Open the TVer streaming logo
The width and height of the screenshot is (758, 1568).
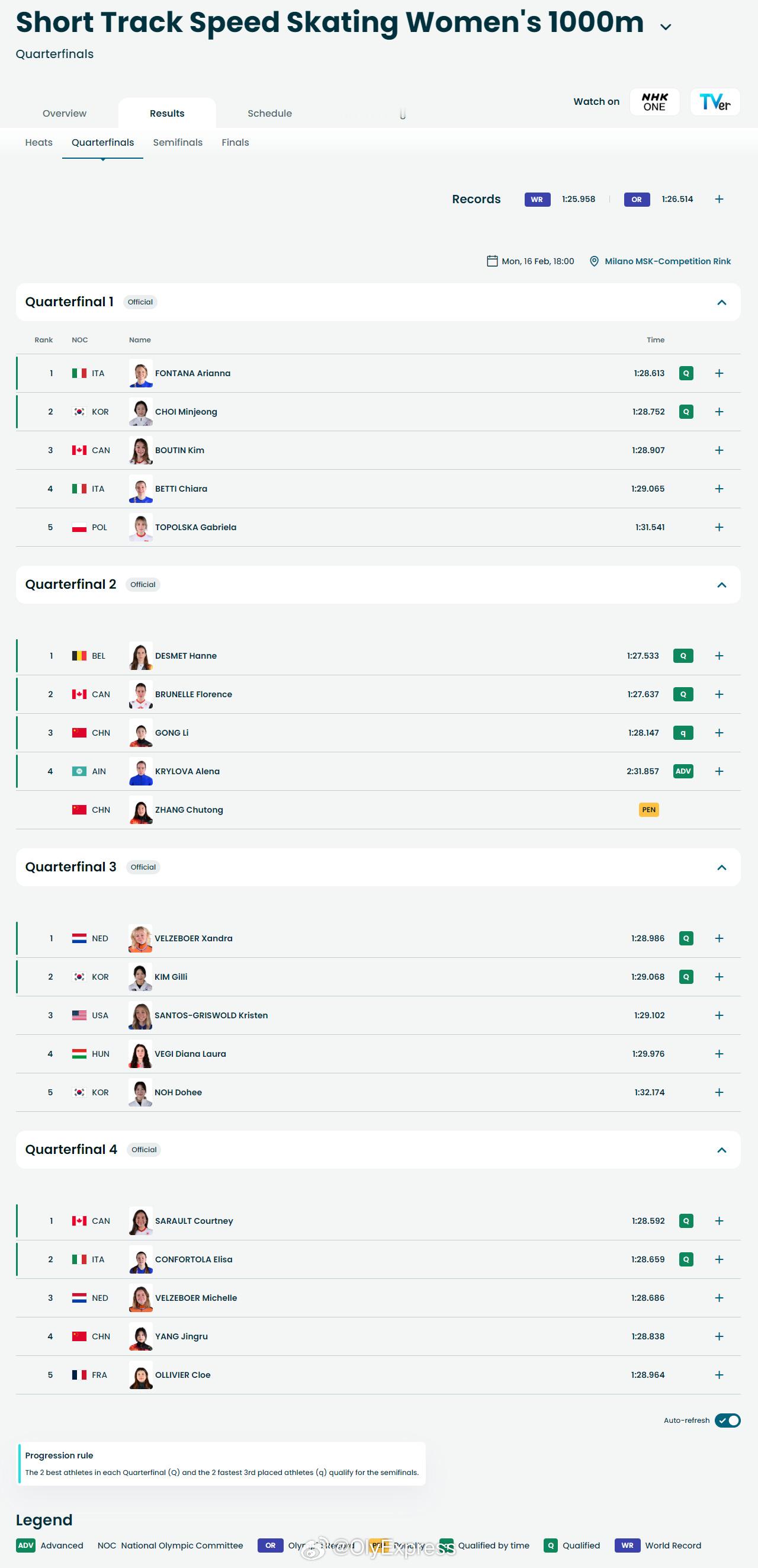pos(714,102)
